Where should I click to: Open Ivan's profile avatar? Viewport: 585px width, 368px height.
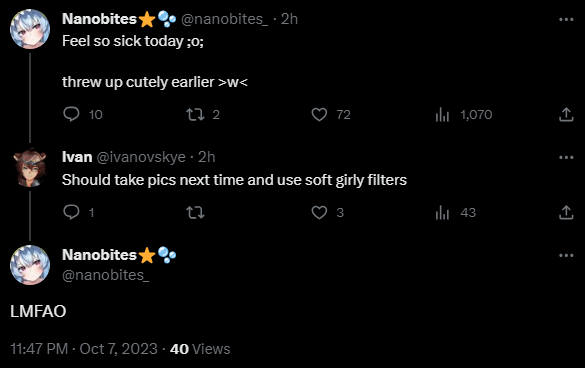(x=30, y=168)
